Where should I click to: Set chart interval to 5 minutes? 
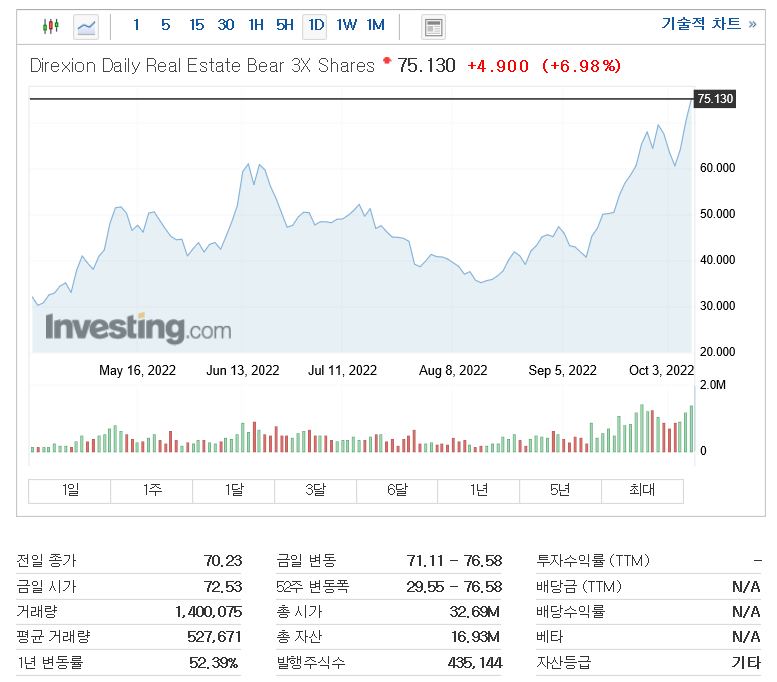[x=166, y=25]
